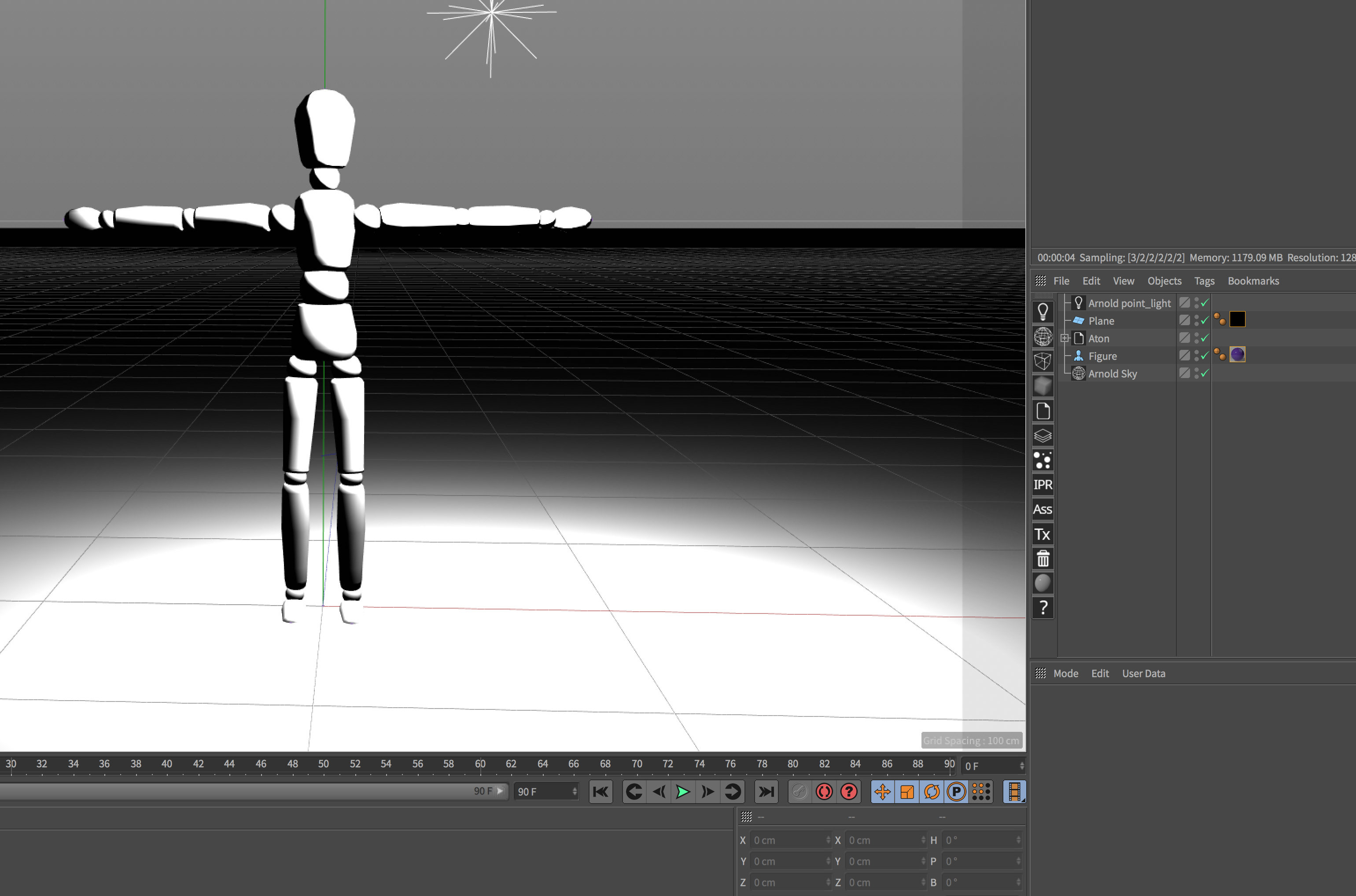Click the play forward button in timeline
1356x896 pixels.
pyautogui.click(x=683, y=791)
